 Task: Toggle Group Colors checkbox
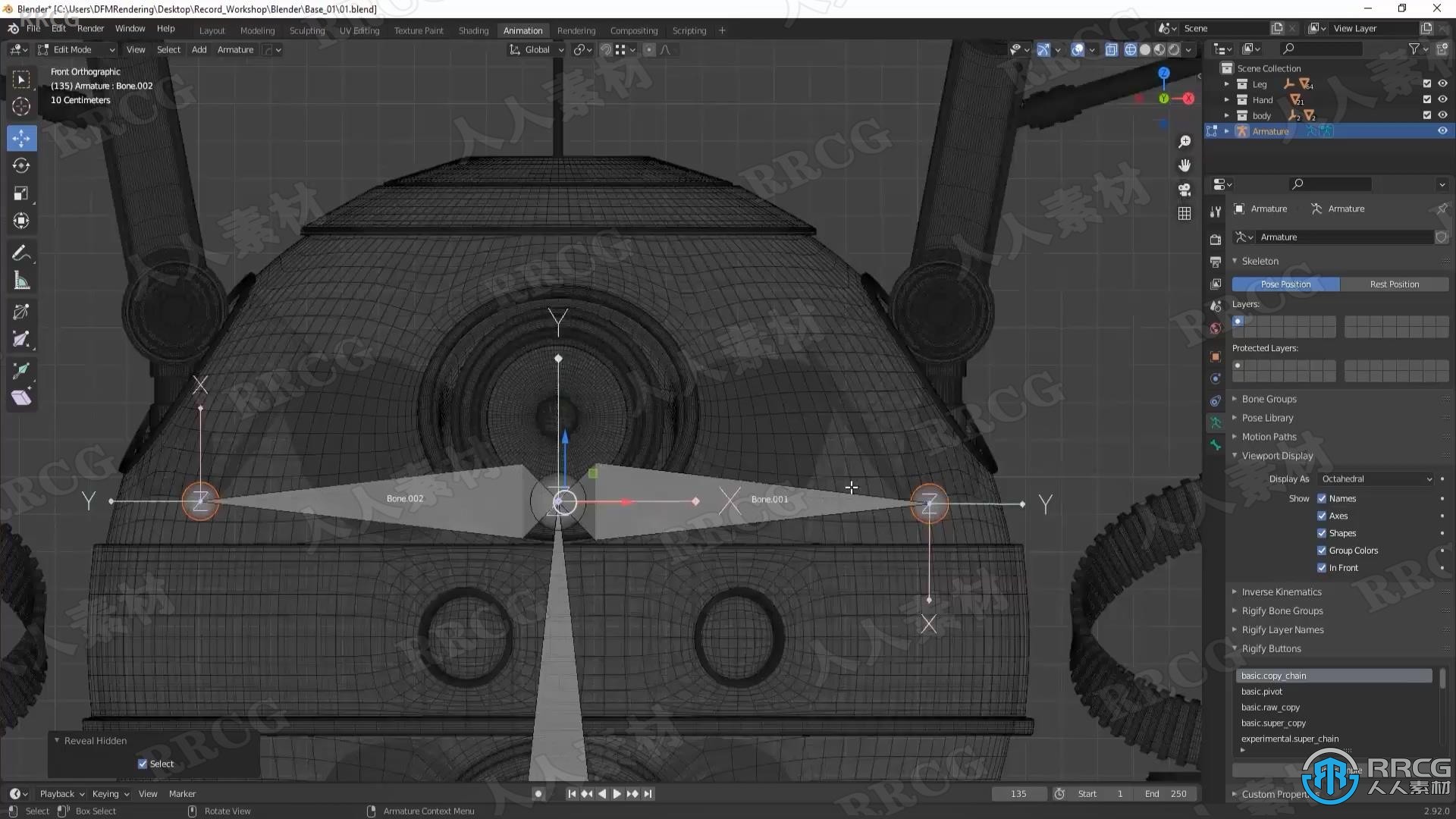(x=1322, y=551)
